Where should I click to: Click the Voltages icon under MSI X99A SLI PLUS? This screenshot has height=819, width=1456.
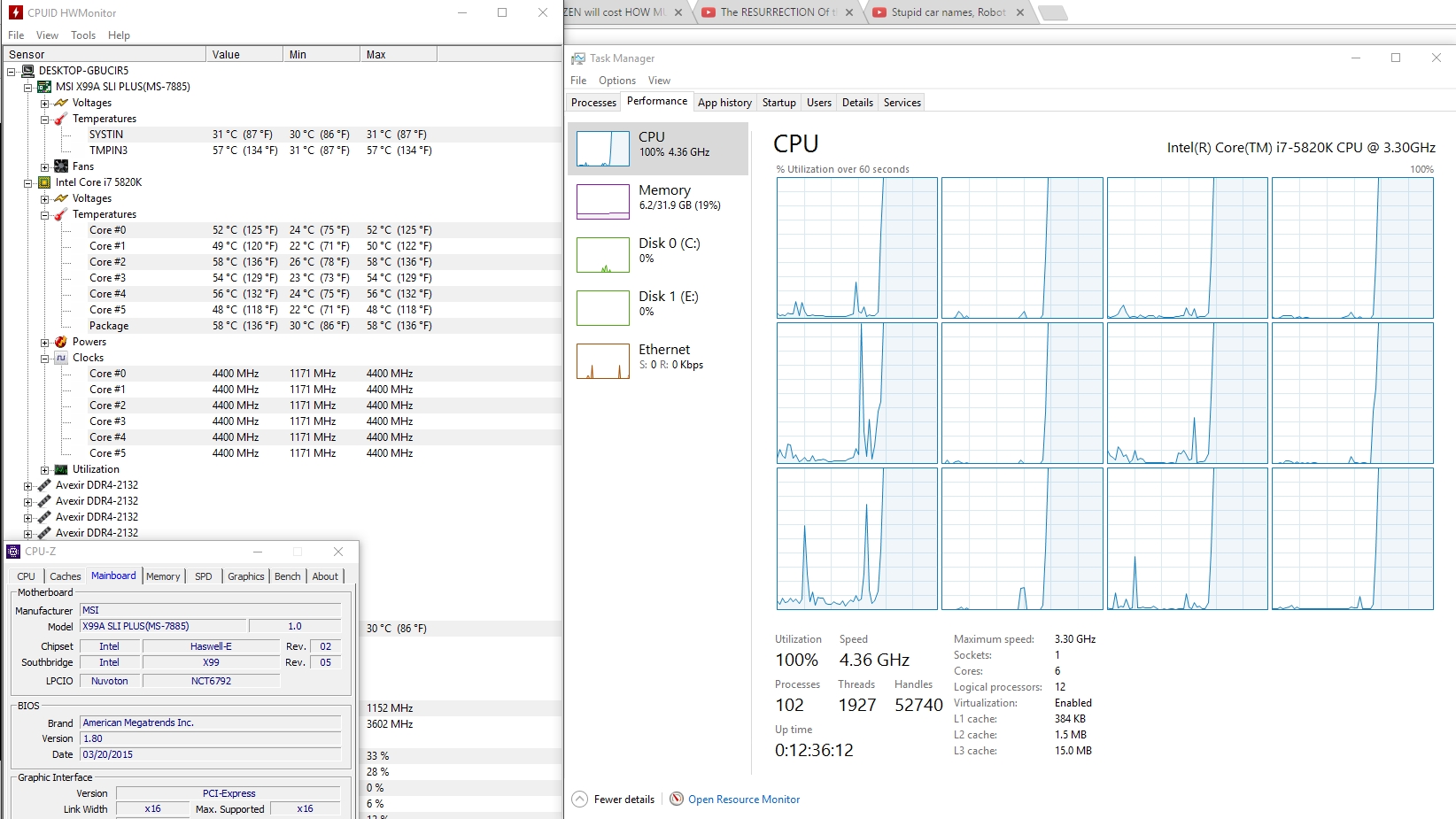[61, 103]
